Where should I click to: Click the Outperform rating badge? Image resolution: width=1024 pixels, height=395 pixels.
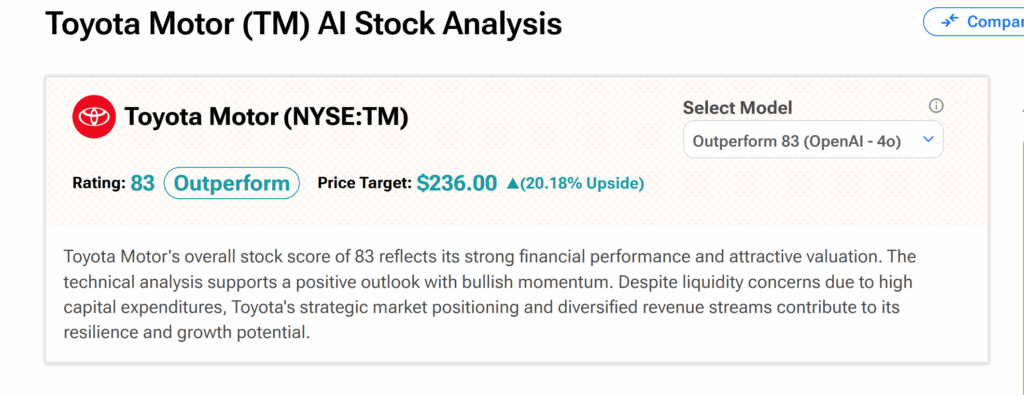coord(231,183)
